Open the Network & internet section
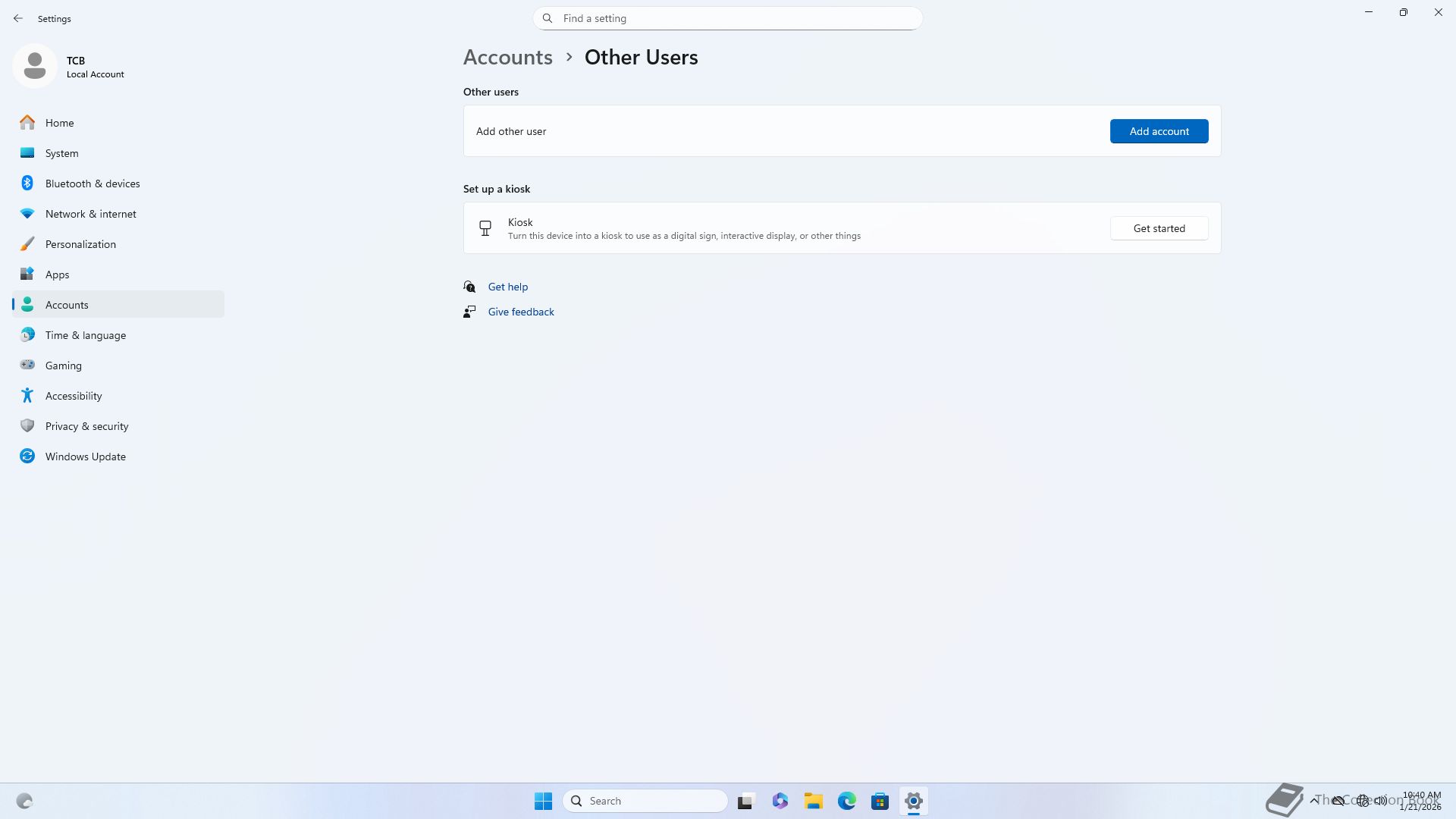 pos(90,214)
